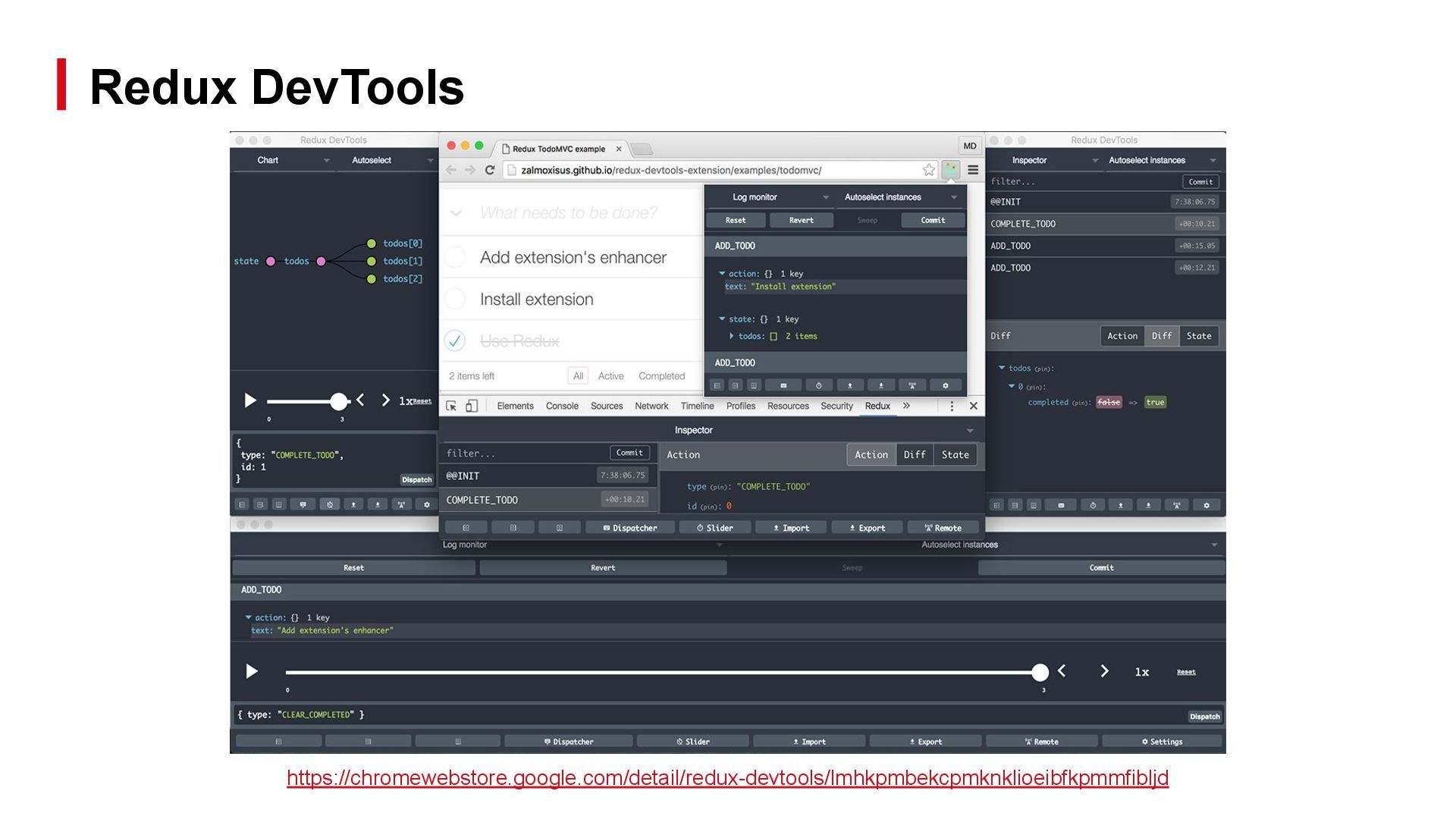
Task: Open the Autoselect dropdown in left DevTools window
Action: point(388,160)
